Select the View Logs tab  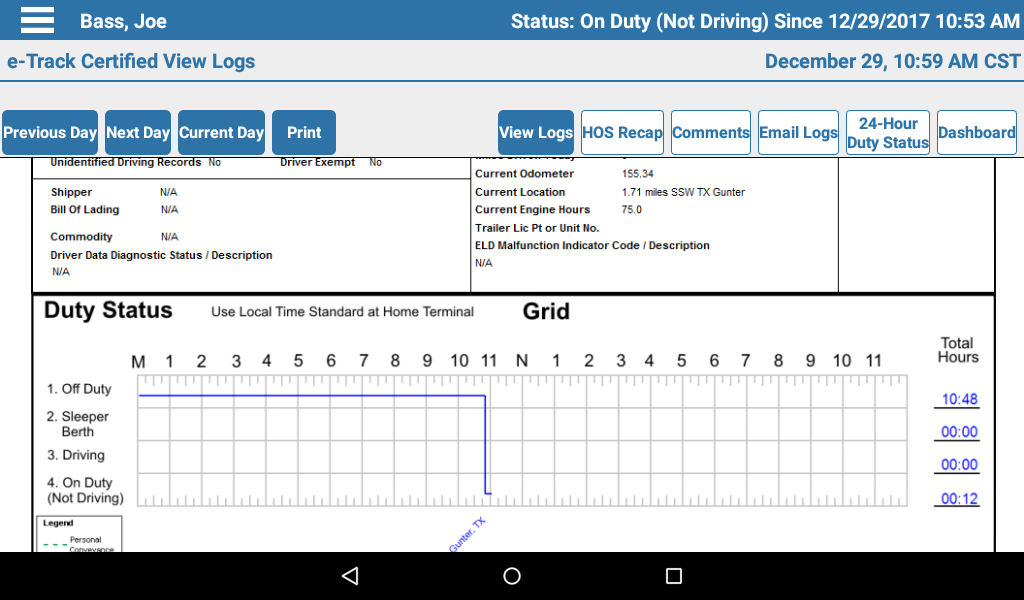pyautogui.click(x=536, y=133)
